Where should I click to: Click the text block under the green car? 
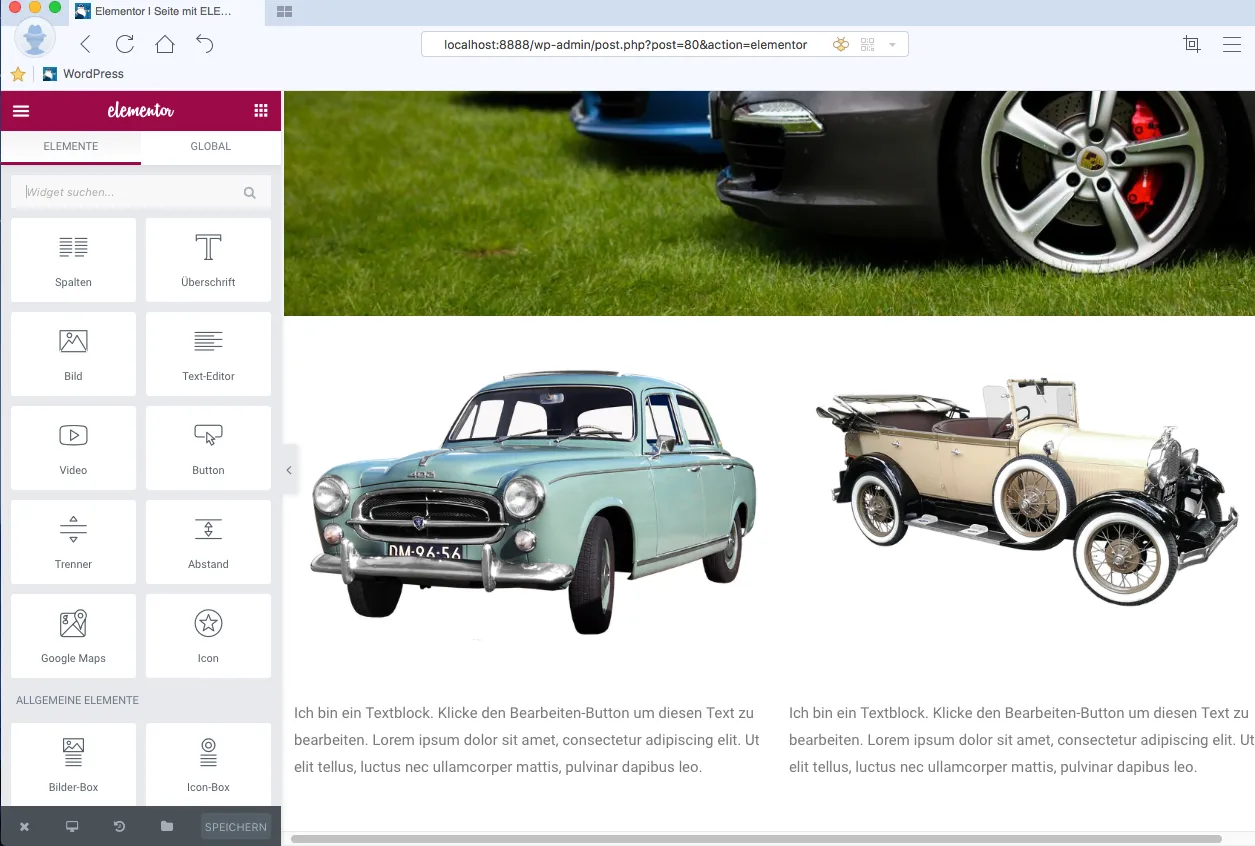pyautogui.click(x=528, y=740)
